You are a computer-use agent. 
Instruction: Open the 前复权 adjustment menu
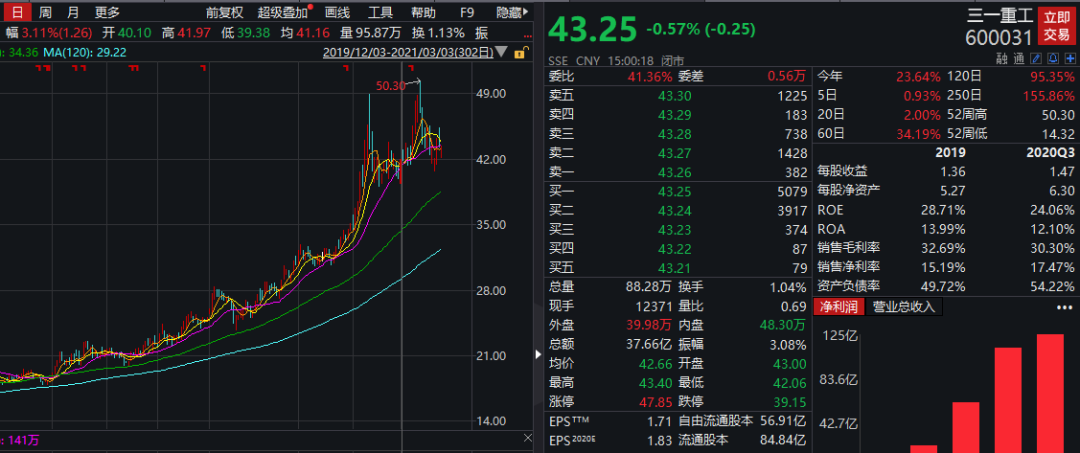pos(225,12)
